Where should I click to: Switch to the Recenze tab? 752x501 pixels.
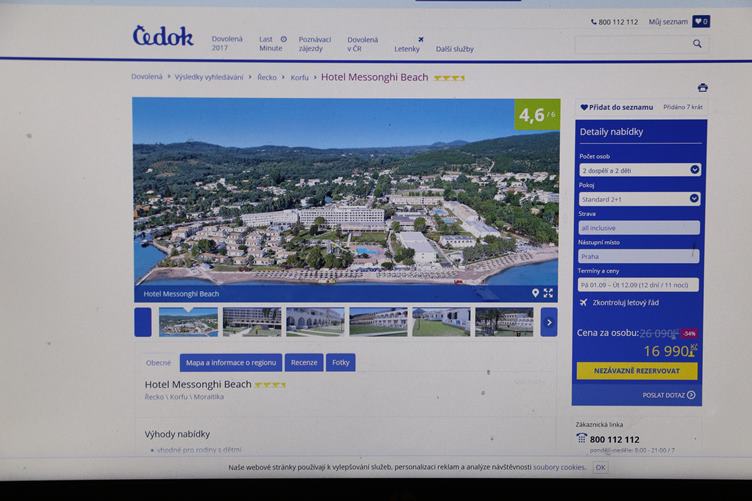tap(304, 362)
